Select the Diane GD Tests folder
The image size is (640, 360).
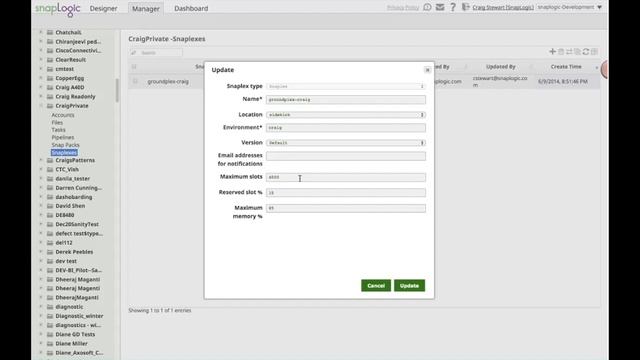75,334
